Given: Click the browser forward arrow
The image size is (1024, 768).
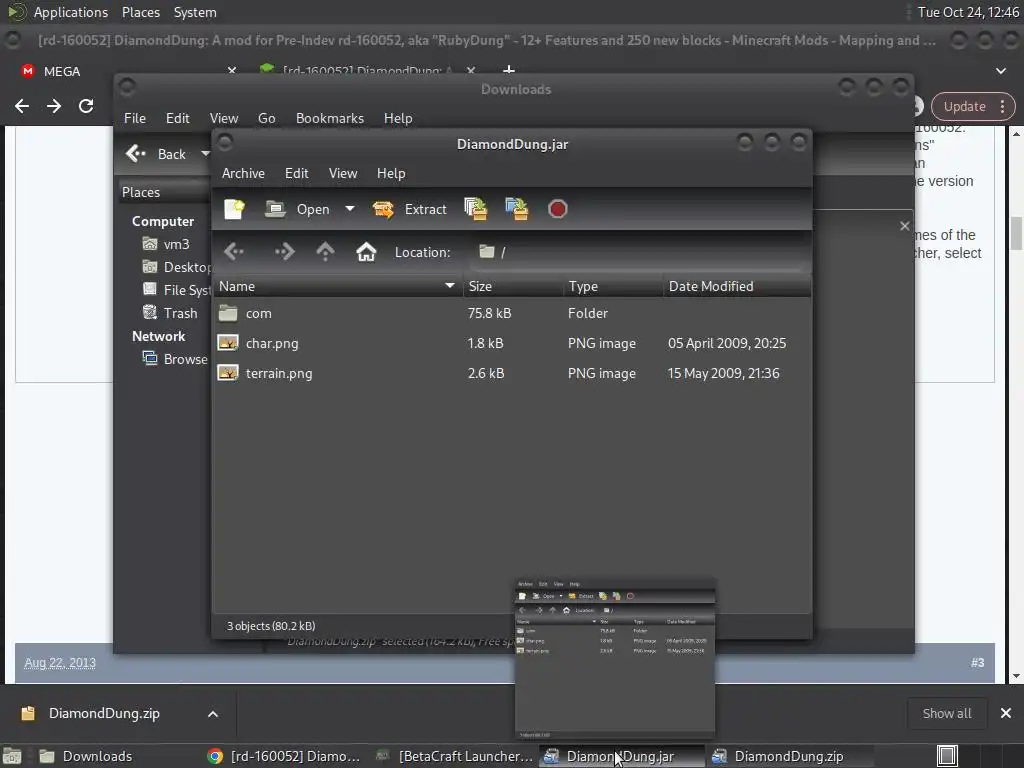Looking at the screenshot, I should tap(54, 106).
